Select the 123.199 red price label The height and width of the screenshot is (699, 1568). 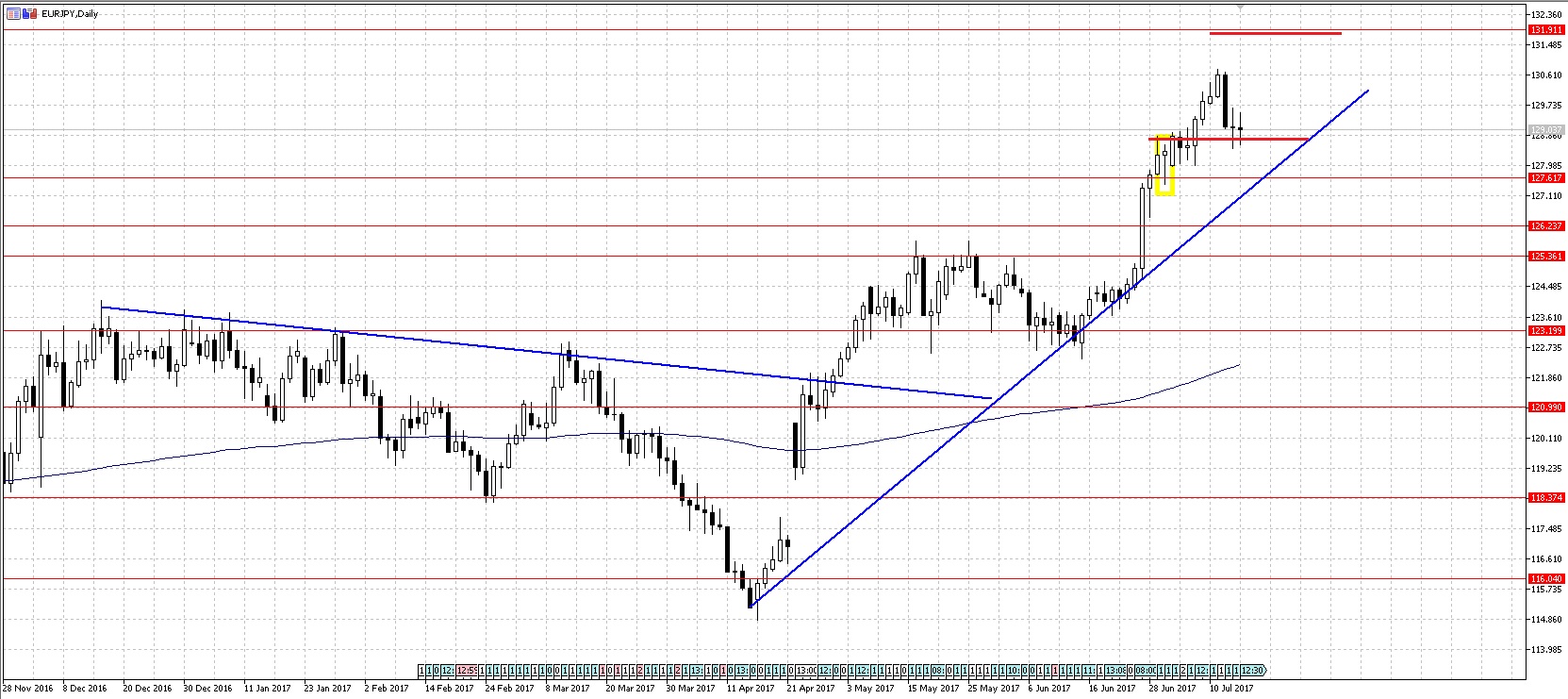pyautogui.click(x=1546, y=330)
